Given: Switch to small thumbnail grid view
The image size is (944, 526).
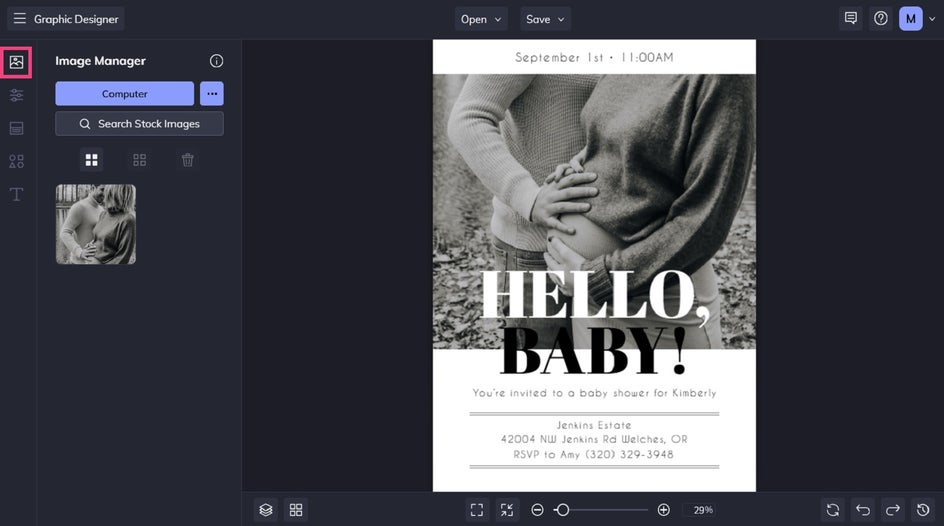Looking at the screenshot, I should [x=140, y=160].
